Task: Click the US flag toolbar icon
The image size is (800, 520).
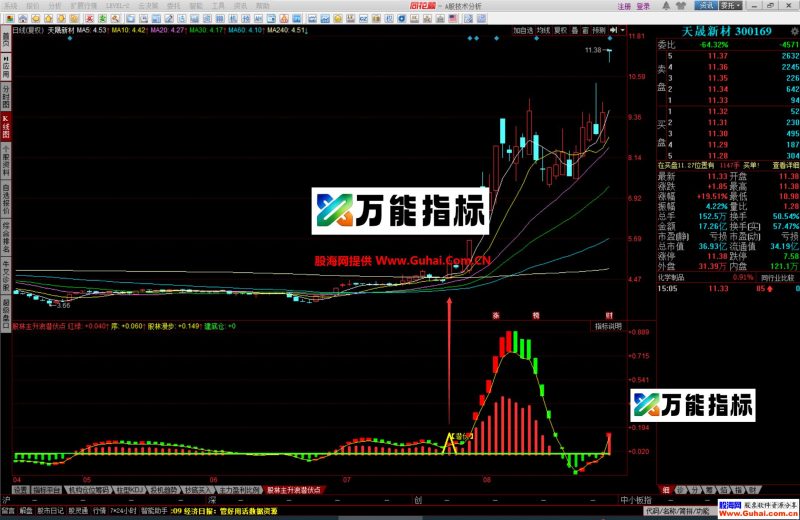Action: (x=452, y=19)
